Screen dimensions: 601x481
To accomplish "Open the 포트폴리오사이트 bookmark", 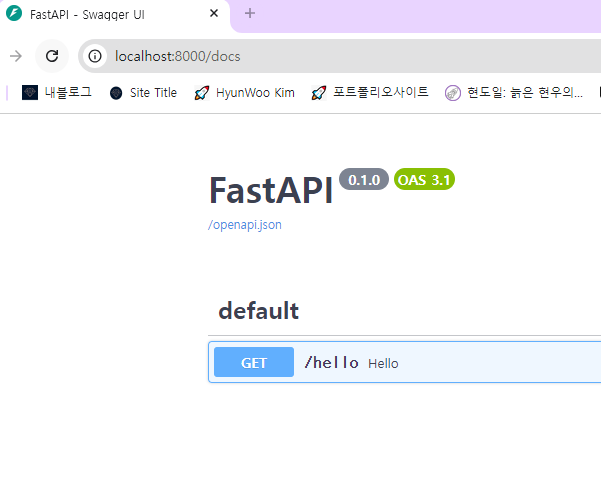I will [x=370, y=93].
